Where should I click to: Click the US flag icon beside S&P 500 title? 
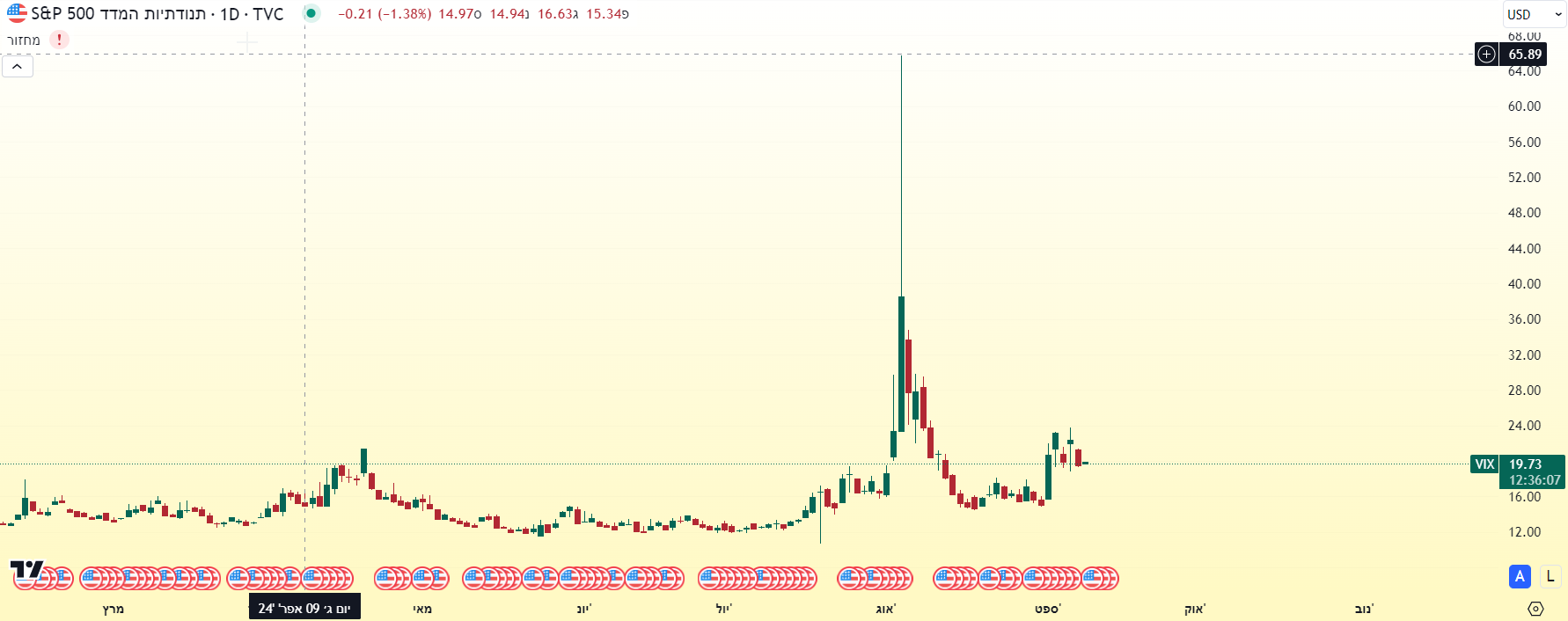click(x=17, y=13)
